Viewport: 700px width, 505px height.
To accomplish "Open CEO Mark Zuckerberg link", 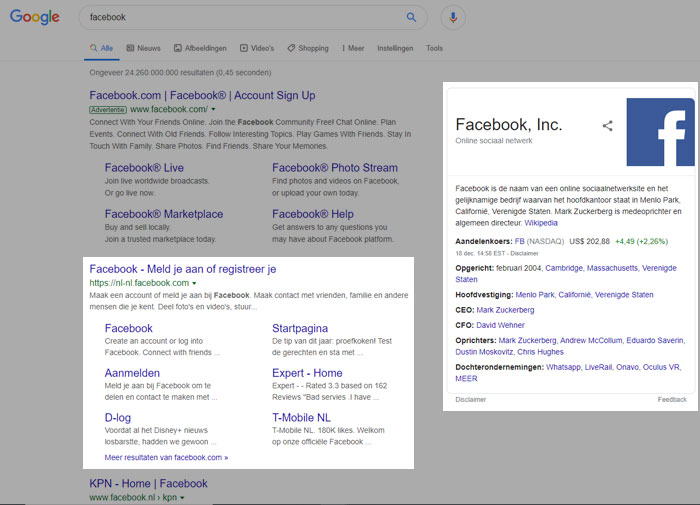I will (x=505, y=310).
